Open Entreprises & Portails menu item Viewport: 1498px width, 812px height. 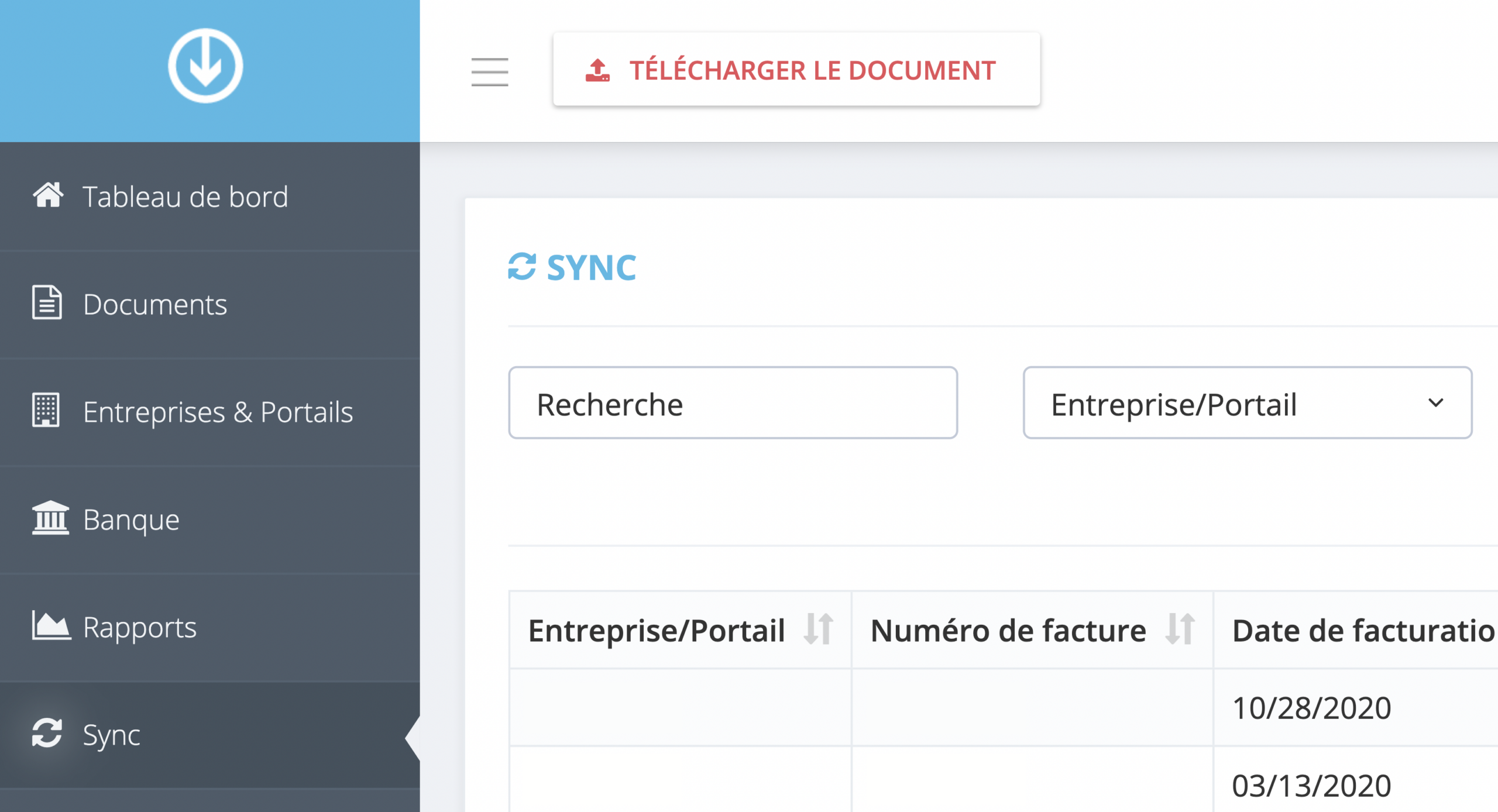click(210, 412)
